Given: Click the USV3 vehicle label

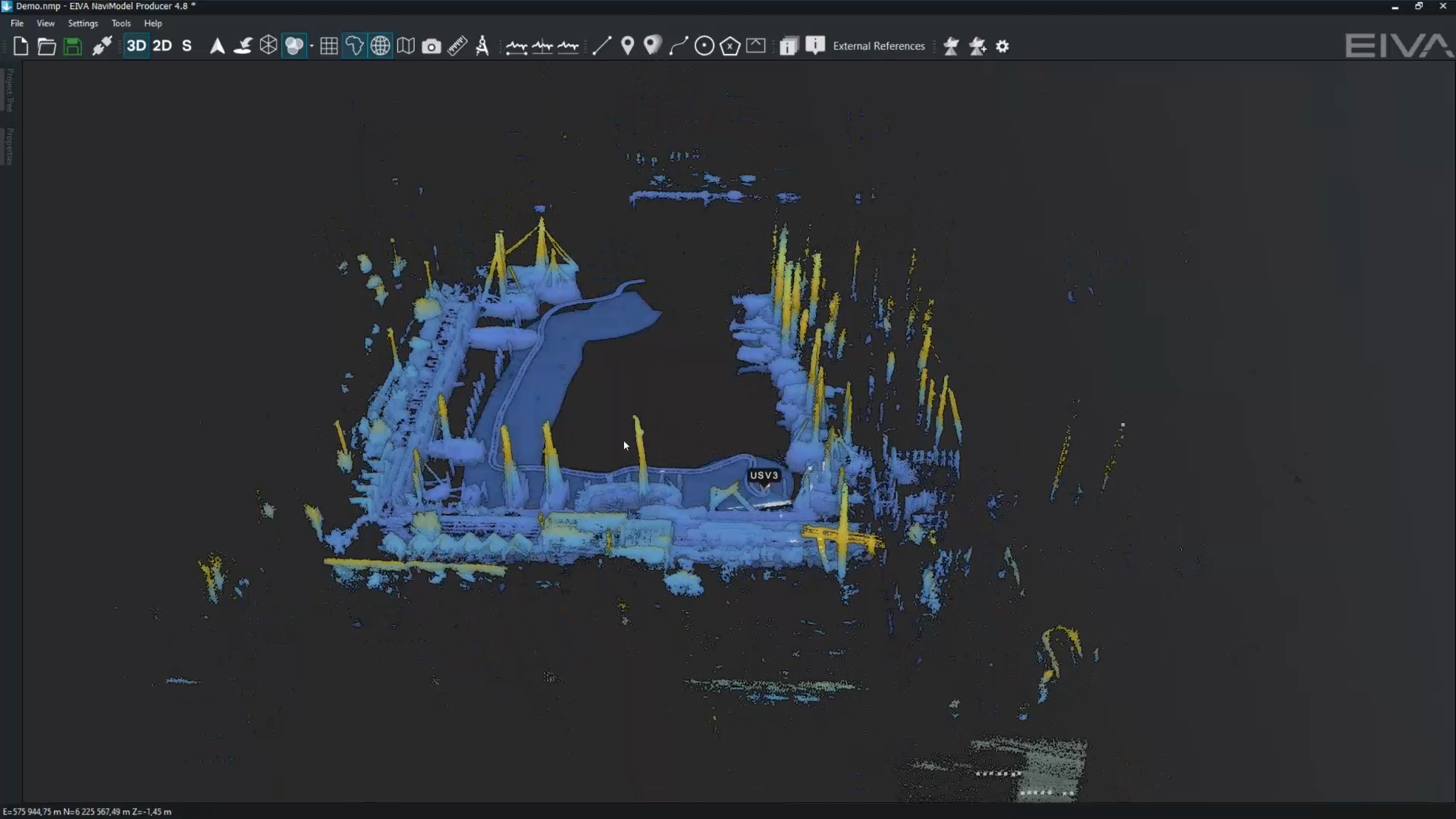Looking at the screenshot, I should coord(764,475).
